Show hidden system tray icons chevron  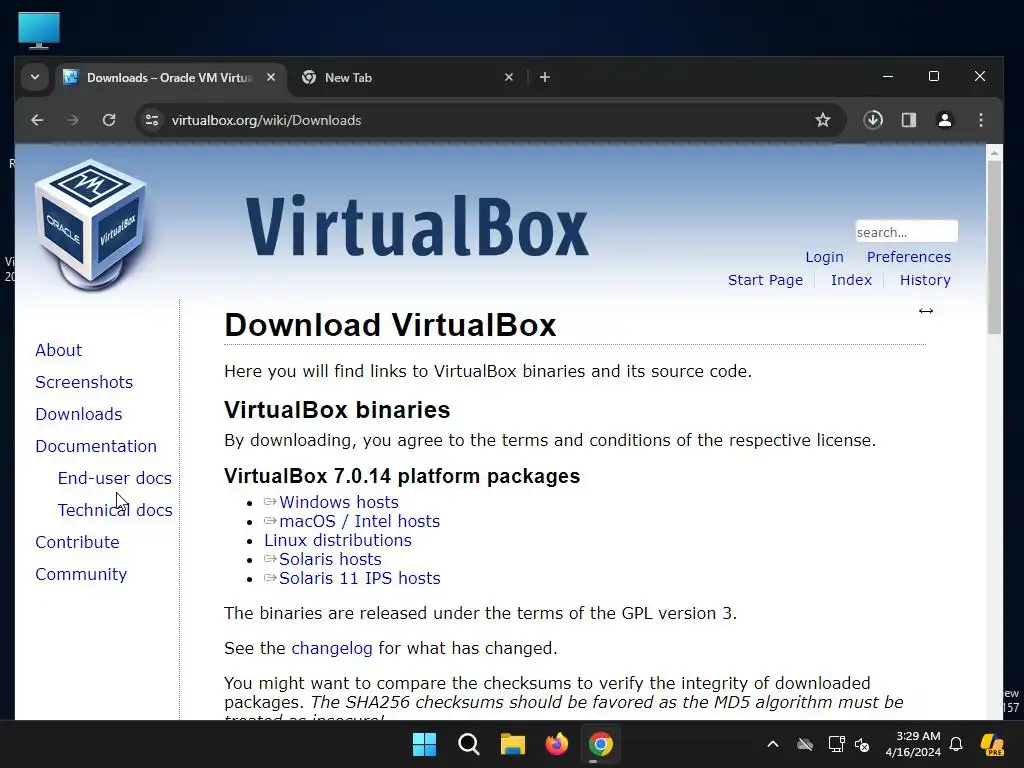pyautogui.click(x=773, y=744)
